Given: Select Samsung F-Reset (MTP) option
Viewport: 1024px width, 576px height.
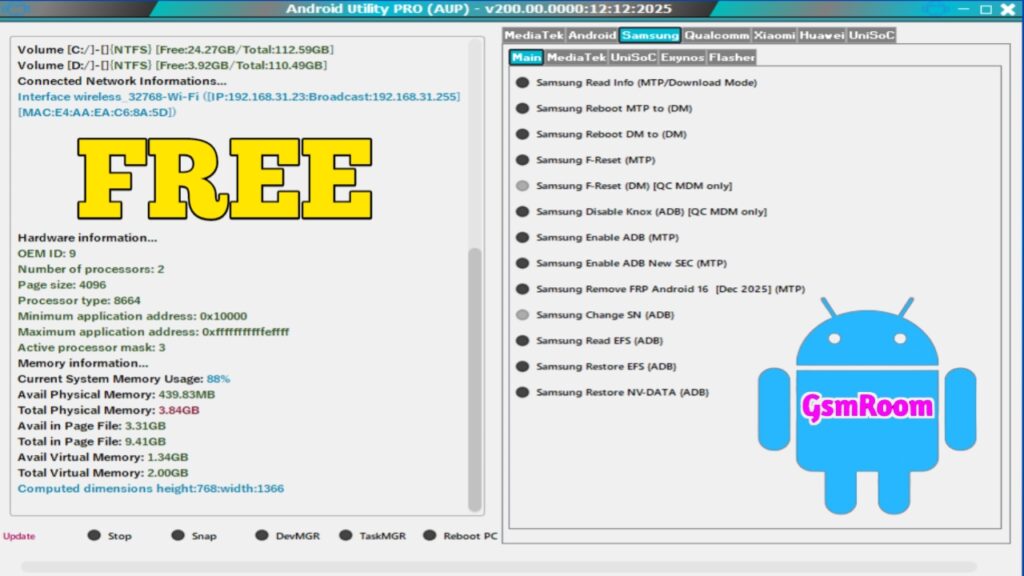Looking at the screenshot, I should point(523,160).
